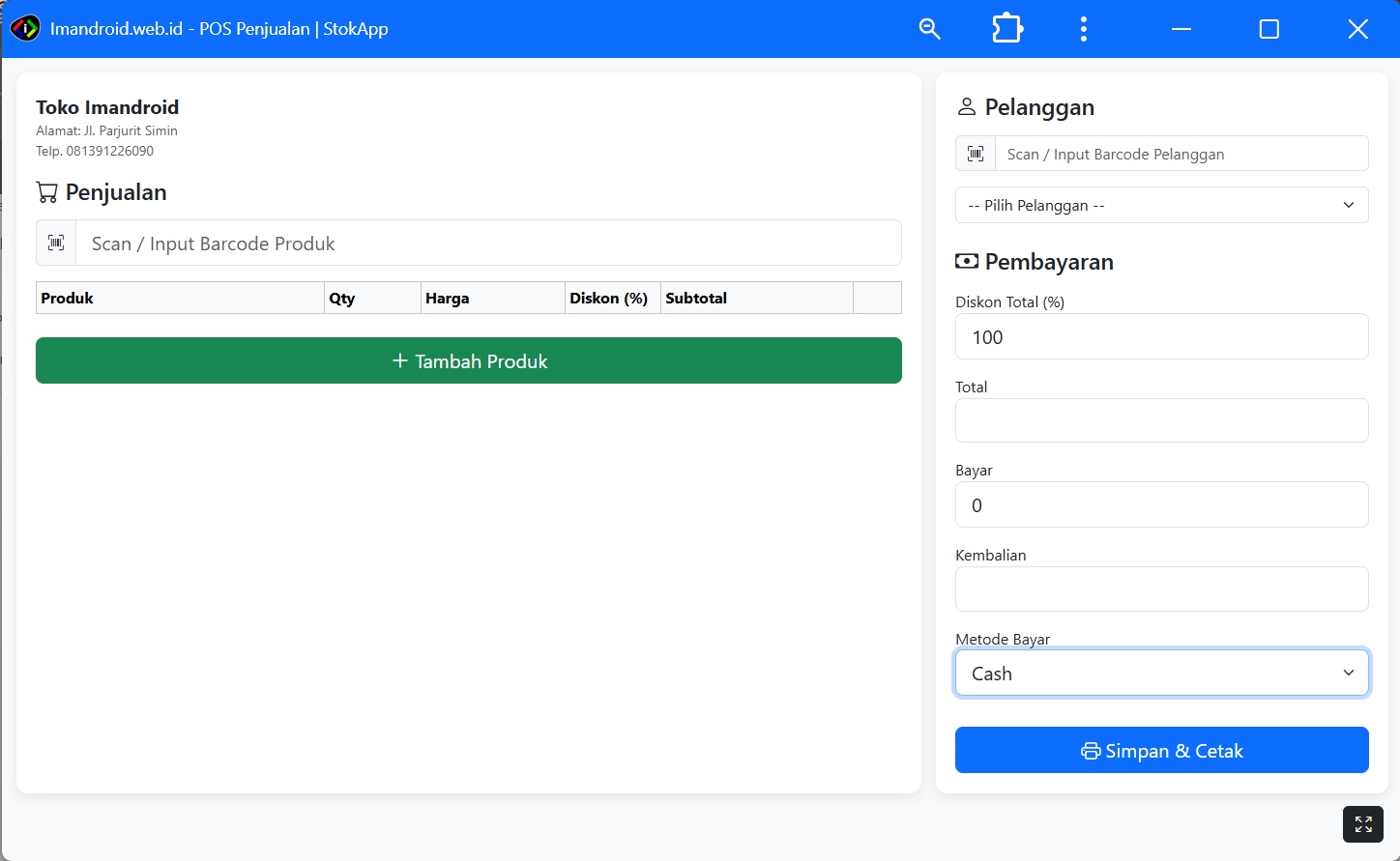The width and height of the screenshot is (1400, 861).
Task: Click the Diskon Total (%) input field
Action: pos(1162,336)
